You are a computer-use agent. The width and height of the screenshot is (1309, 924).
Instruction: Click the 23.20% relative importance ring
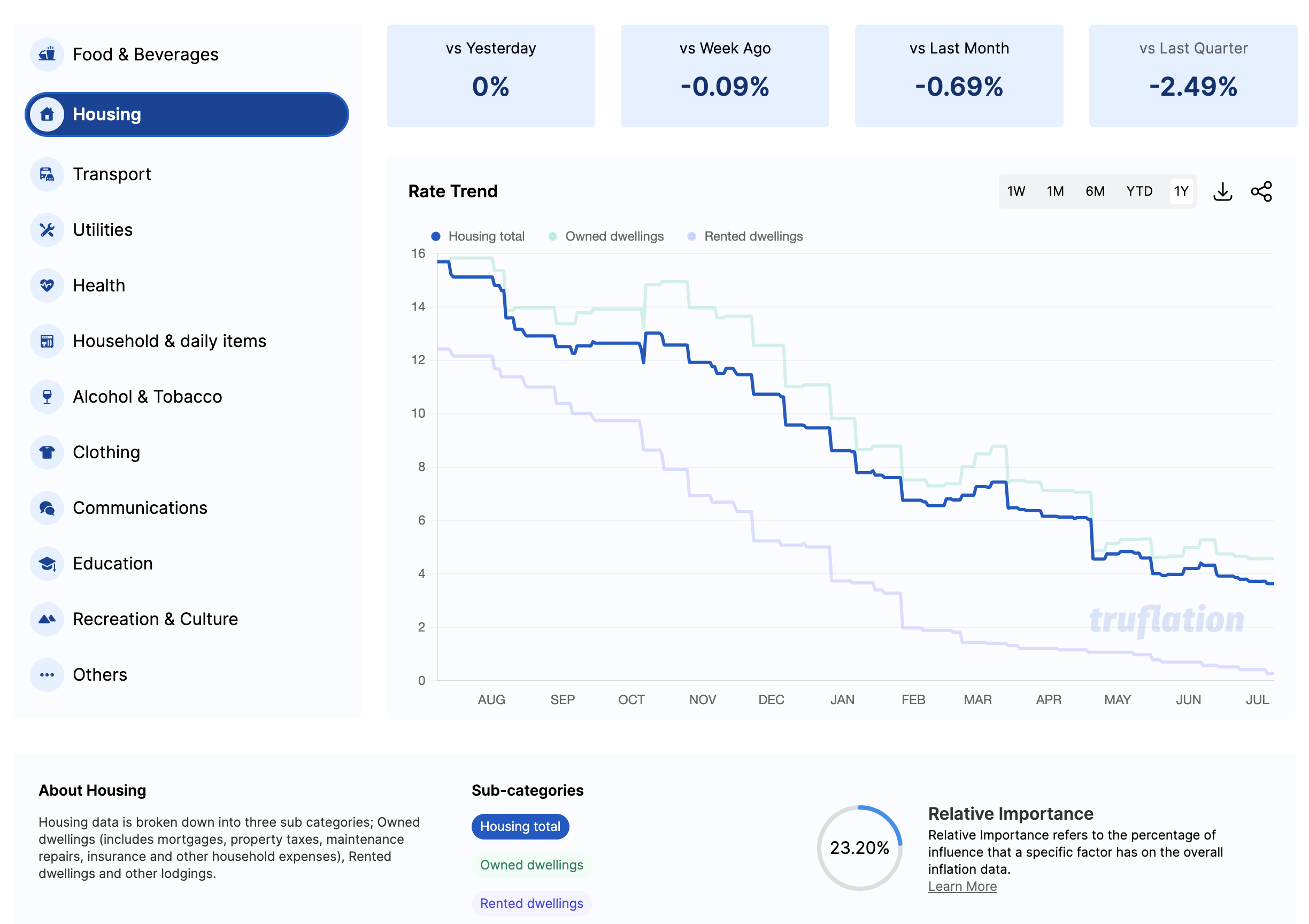point(859,848)
